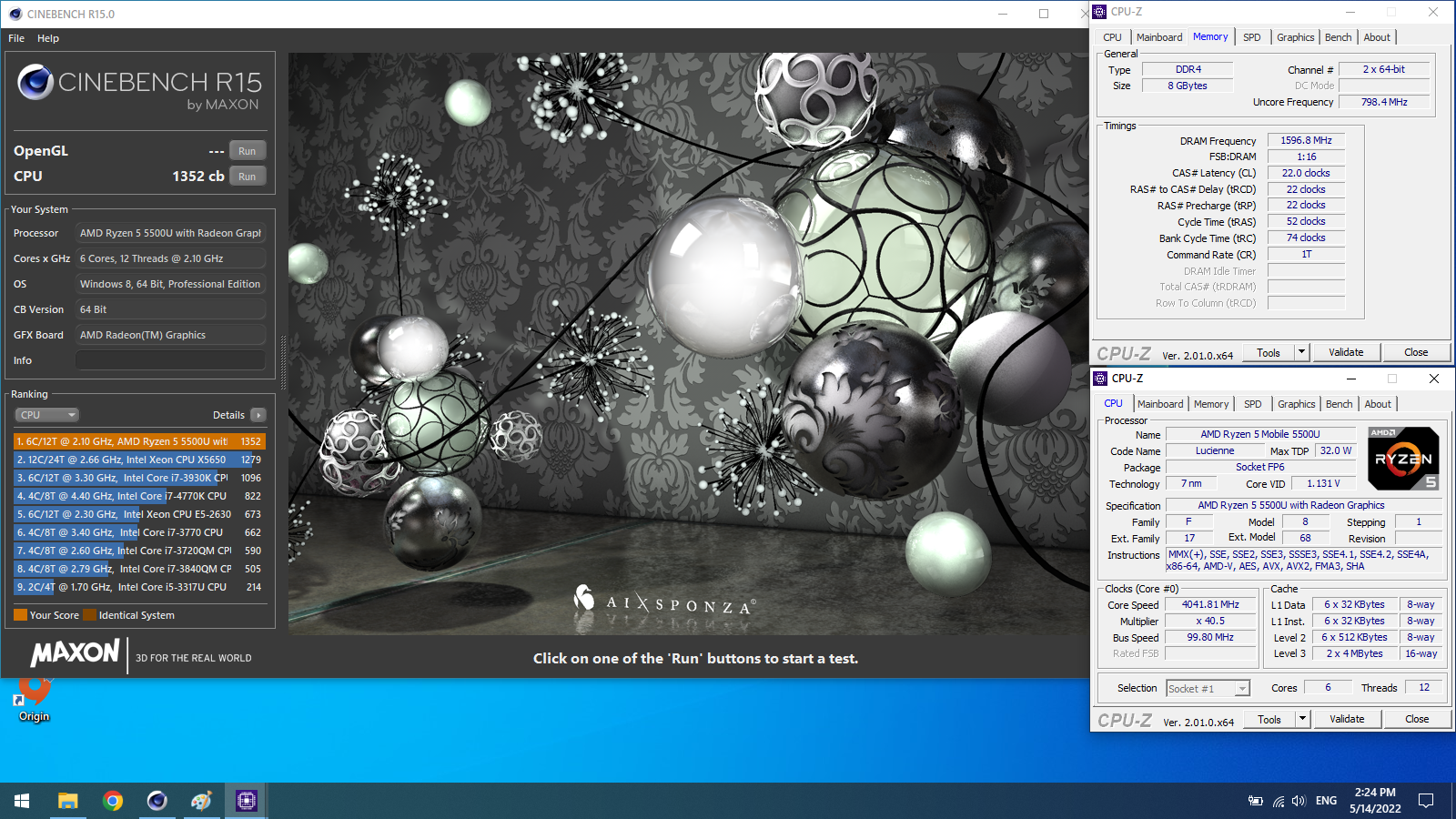The height and width of the screenshot is (819, 1456).
Task: Click Validate in upper CPU-Z window
Action: (x=1346, y=353)
